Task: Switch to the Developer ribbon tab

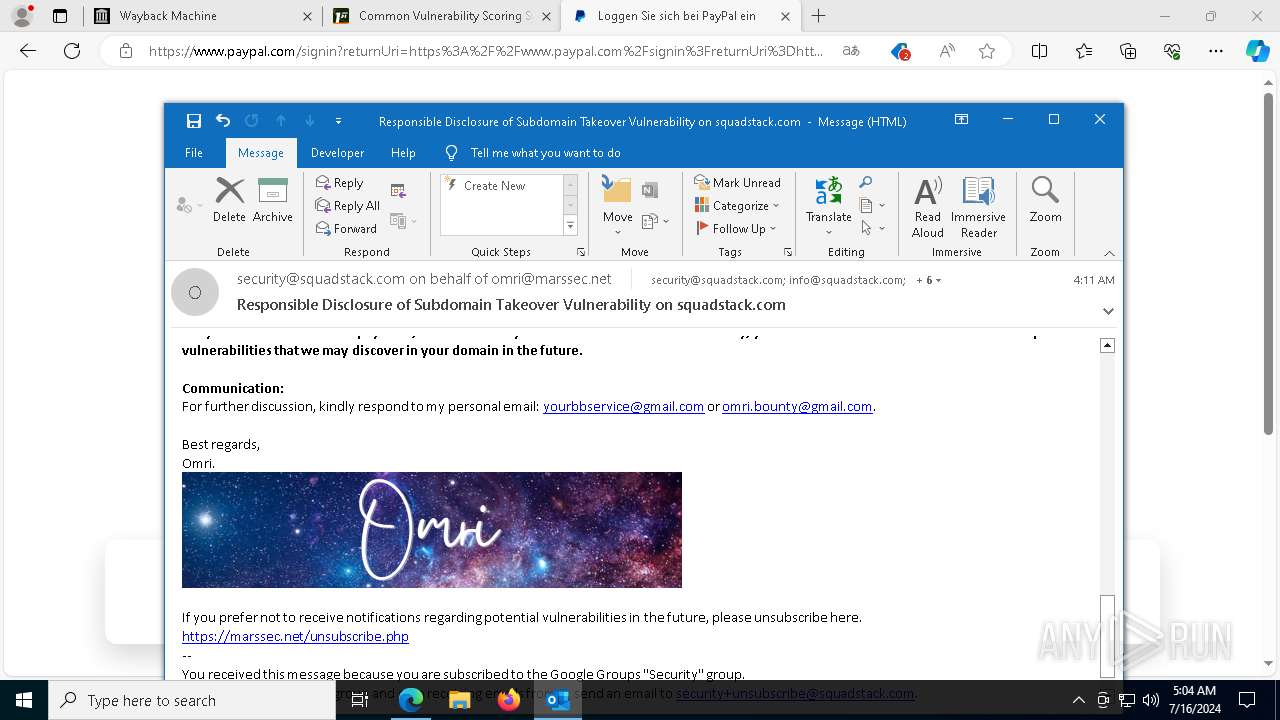Action: click(337, 153)
